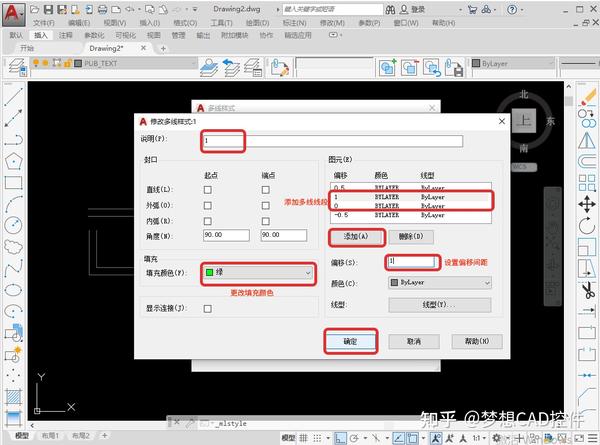Select the Spline tool
The width and height of the screenshot is (600, 445).
[x=13, y=268]
